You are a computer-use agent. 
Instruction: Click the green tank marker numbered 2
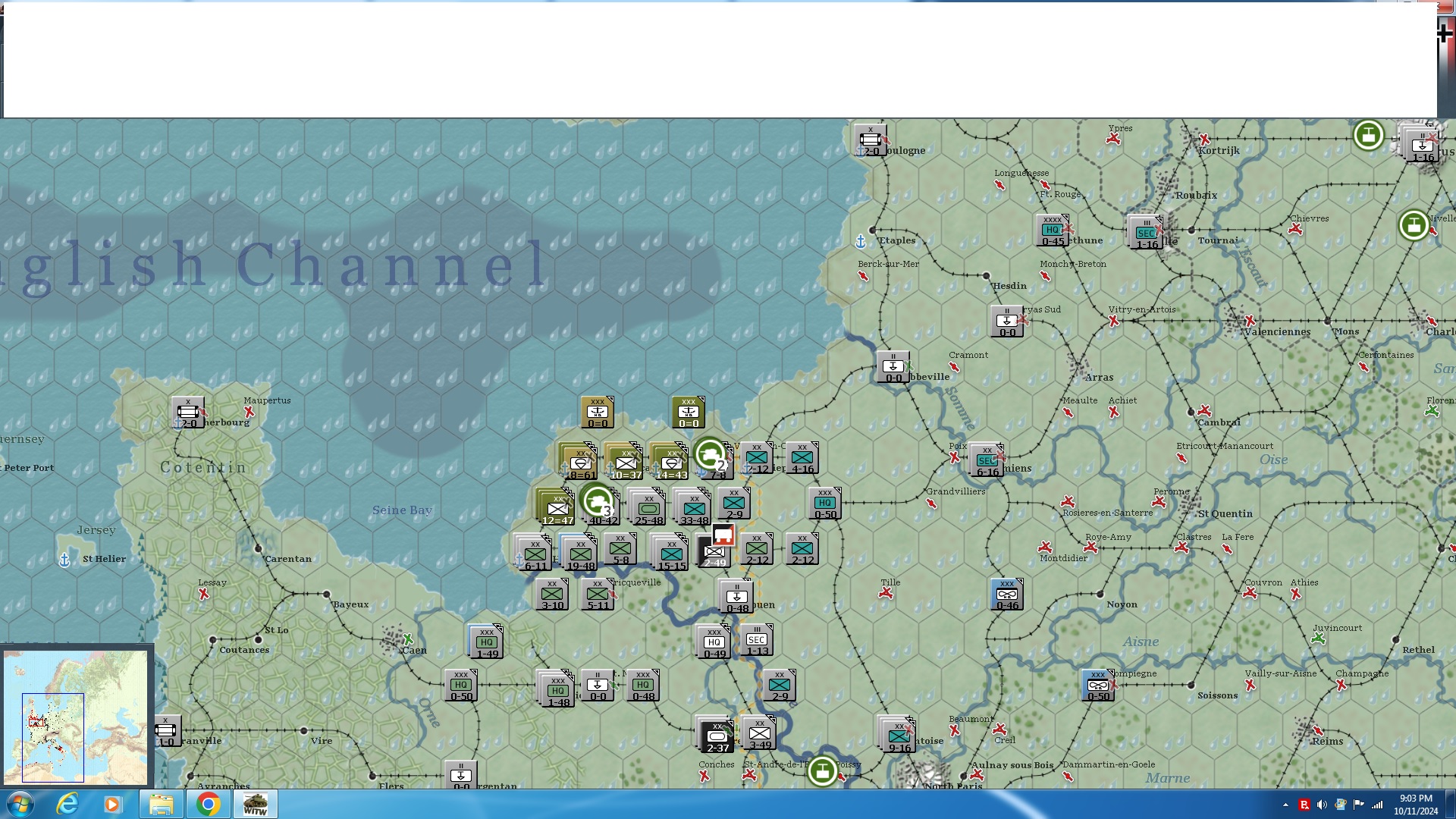pos(711,455)
